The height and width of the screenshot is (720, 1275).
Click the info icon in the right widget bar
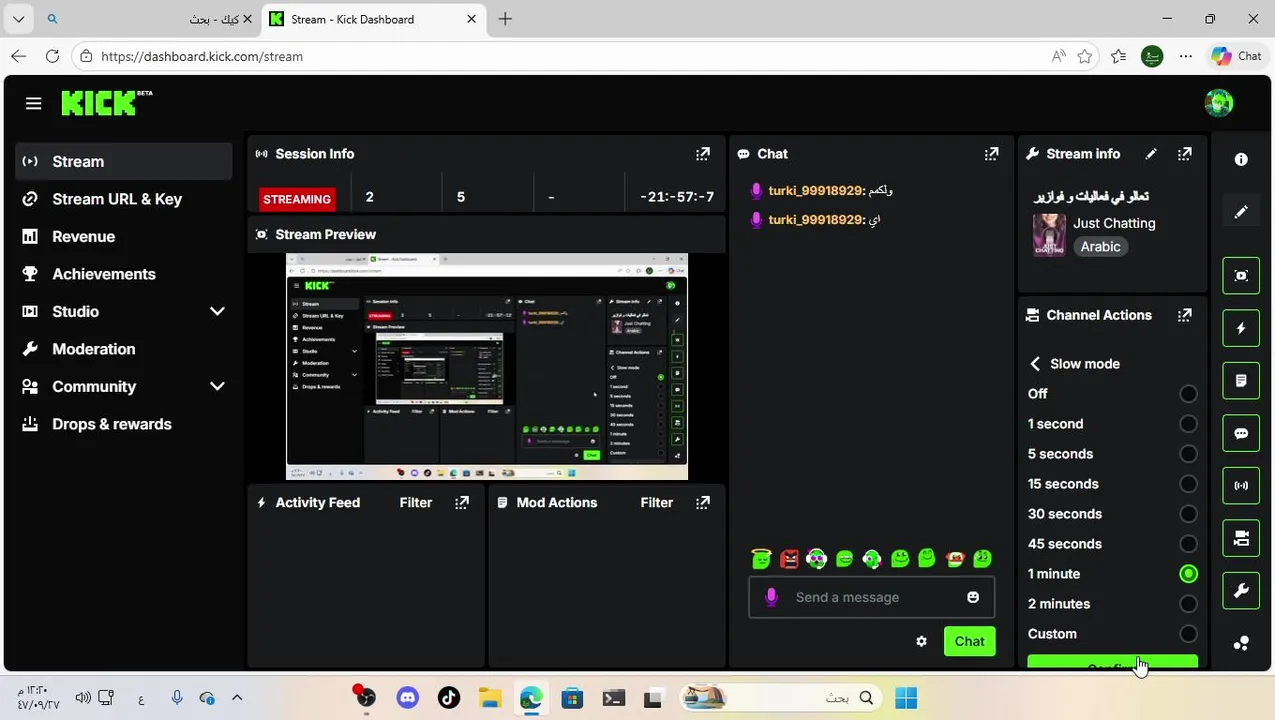point(1241,159)
